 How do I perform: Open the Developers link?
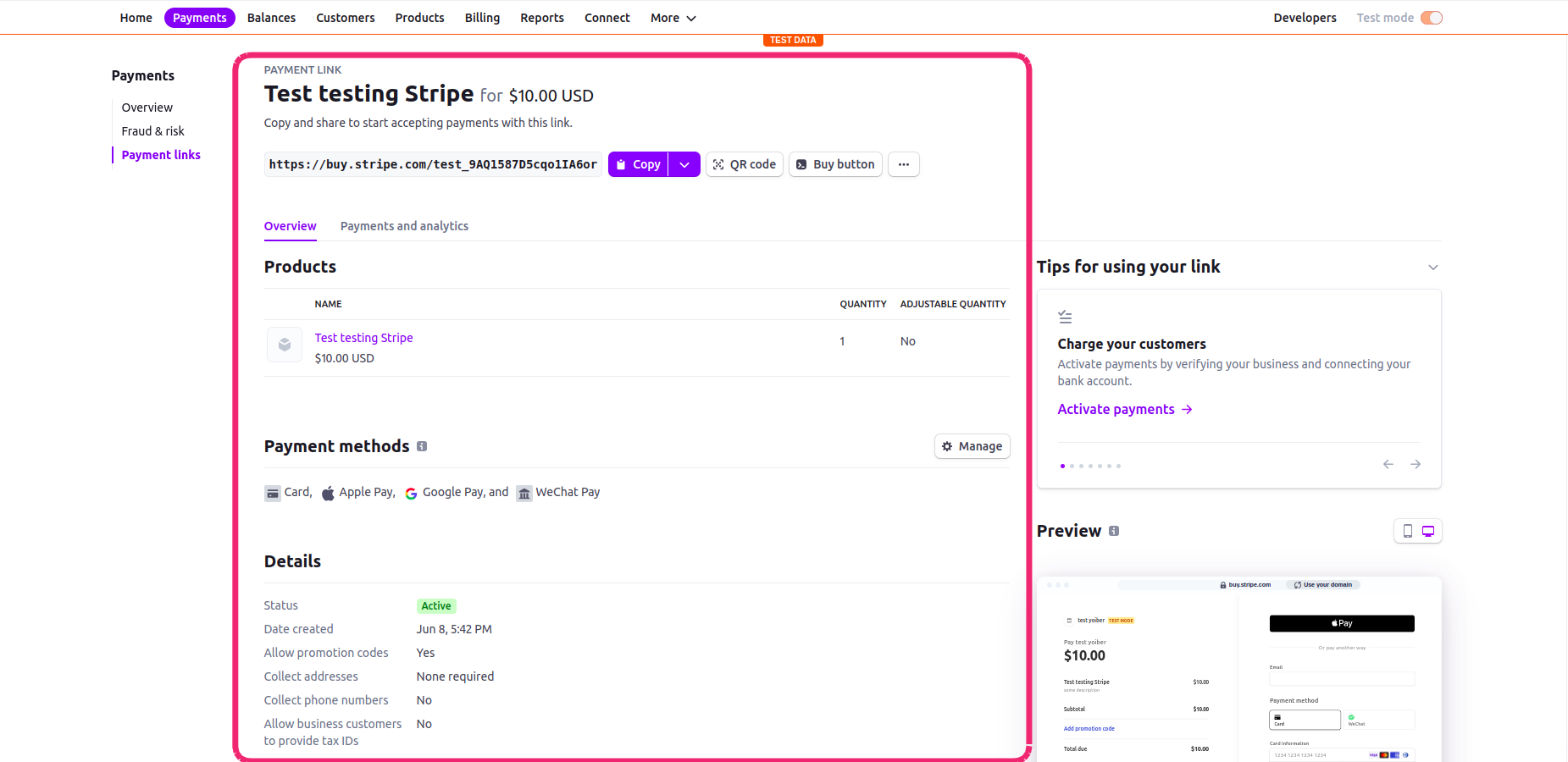[1305, 18]
